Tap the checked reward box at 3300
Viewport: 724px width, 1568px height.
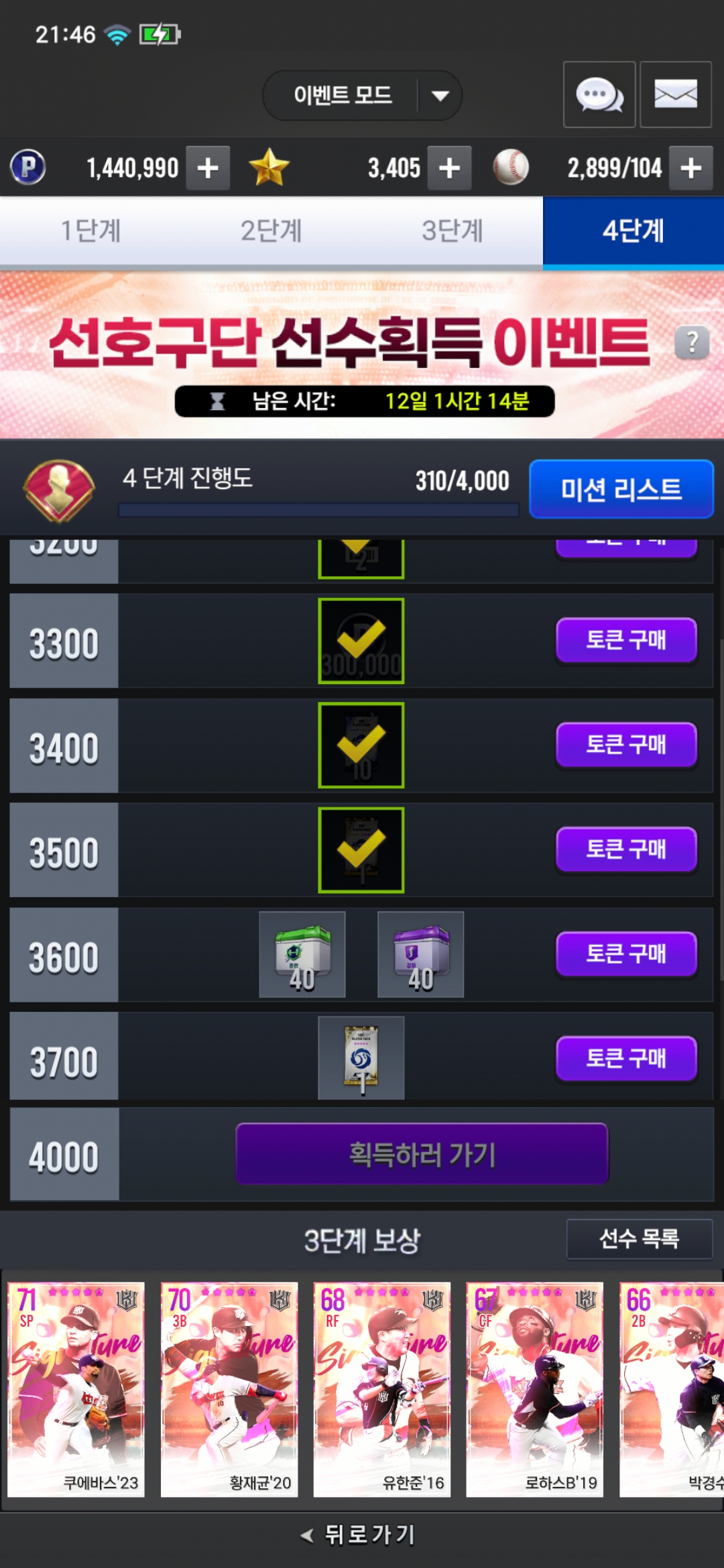pos(361,641)
